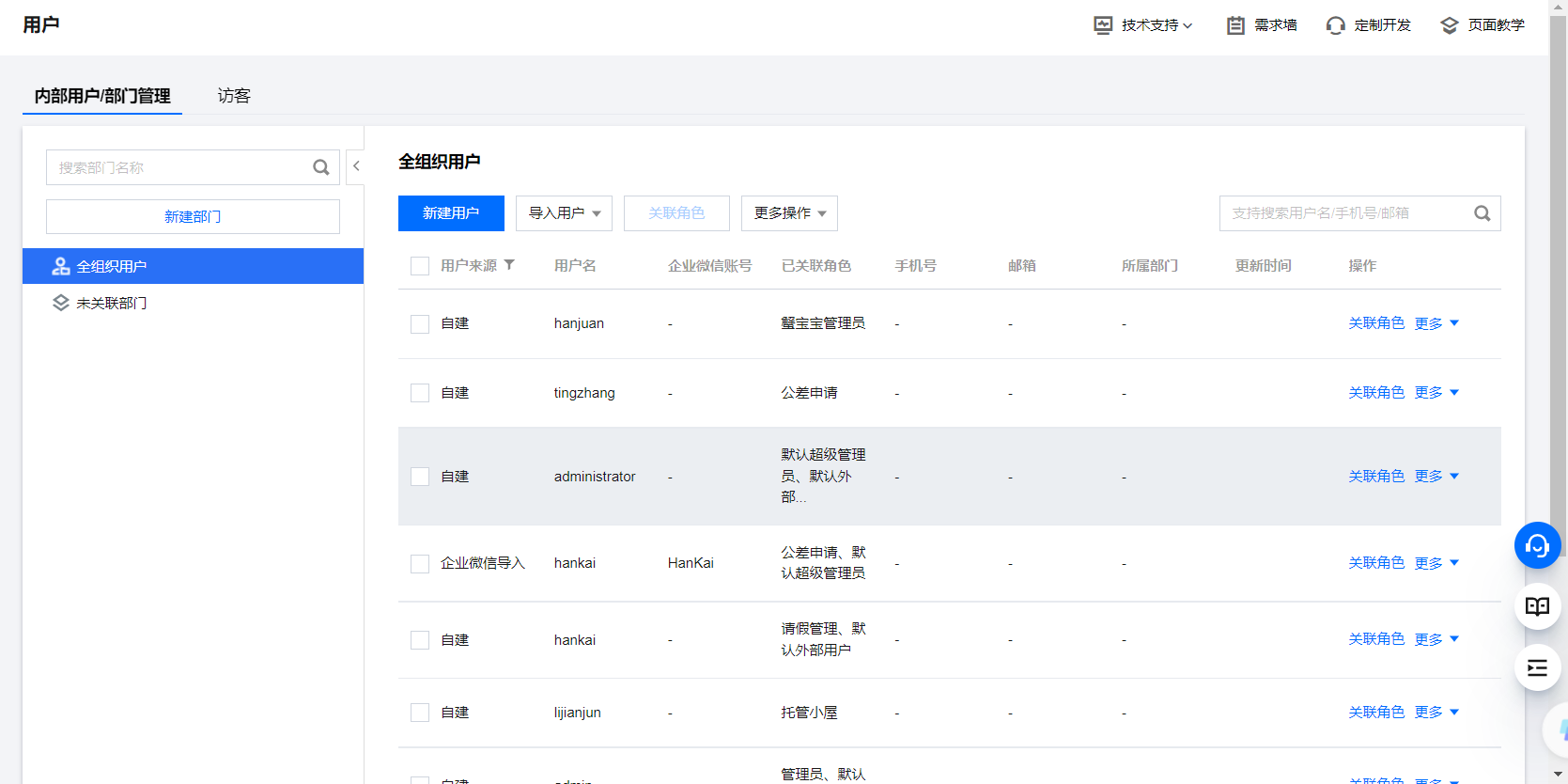Click the disabled 关联角色 toolbar button
Screen dimensions: 1568x784
(676, 213)
